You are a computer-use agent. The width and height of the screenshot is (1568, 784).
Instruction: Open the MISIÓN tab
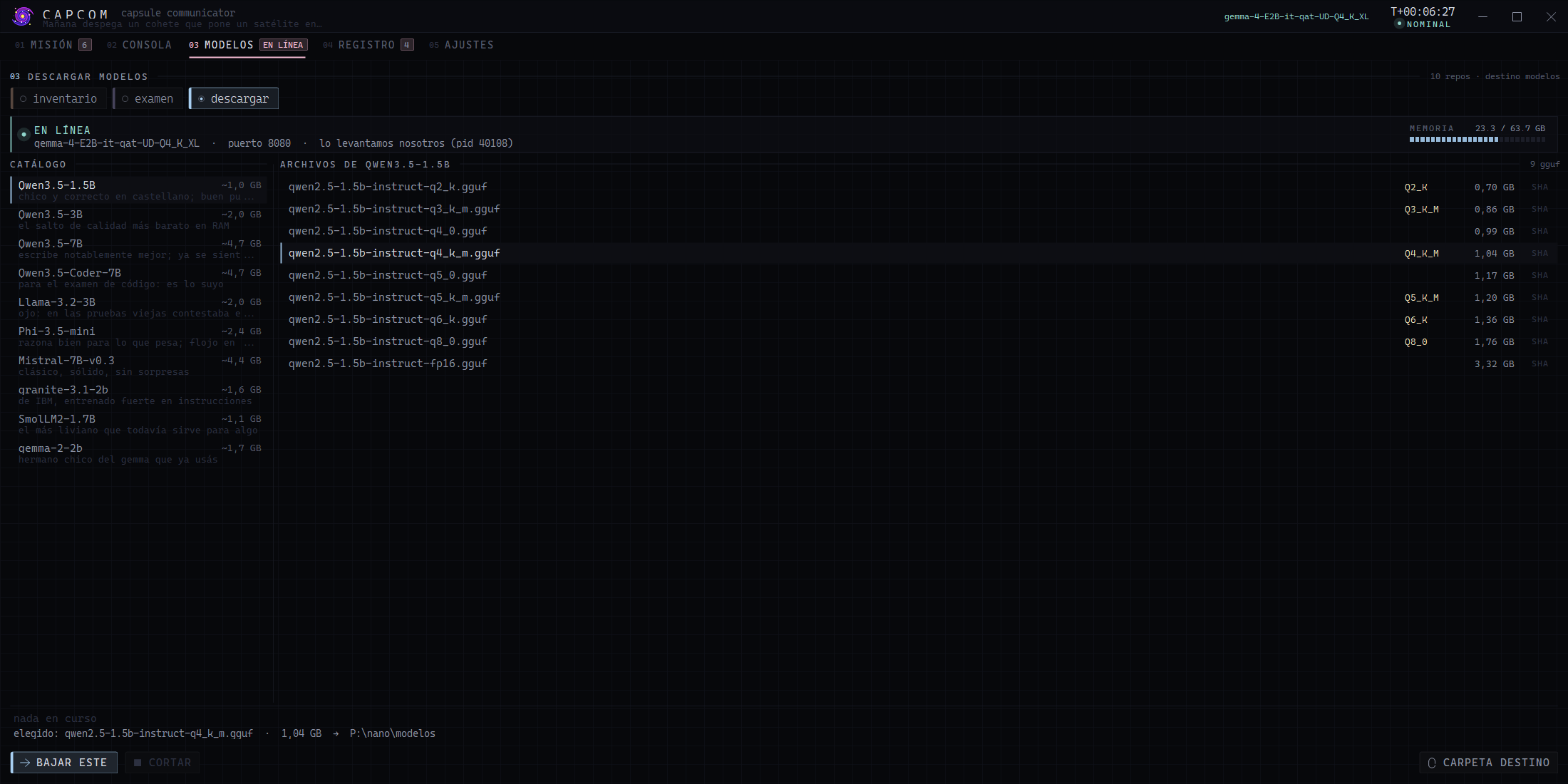pos(53,45)
